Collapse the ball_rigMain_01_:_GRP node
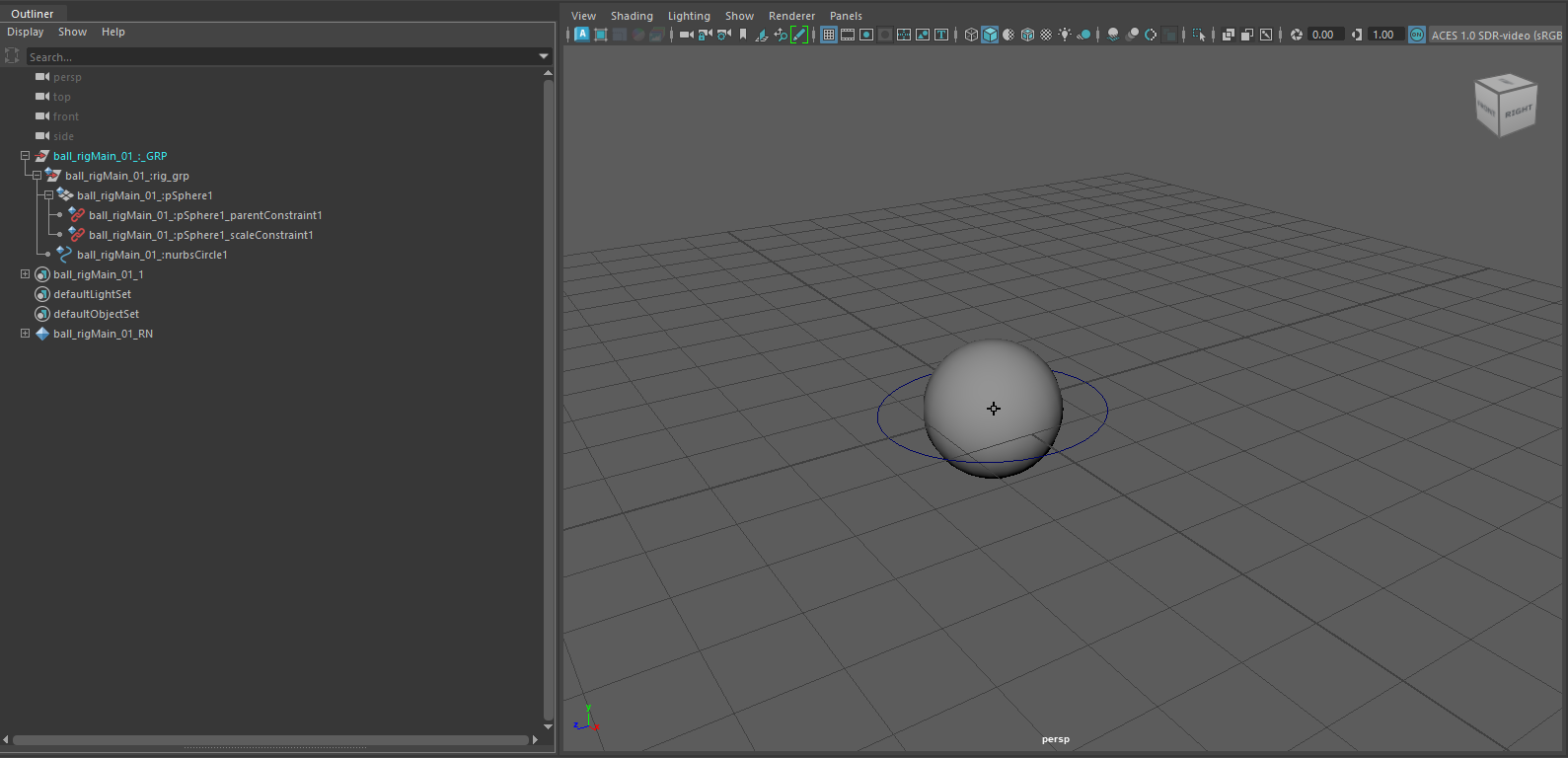Viewport: 1568px width, 758px height. 25,156
